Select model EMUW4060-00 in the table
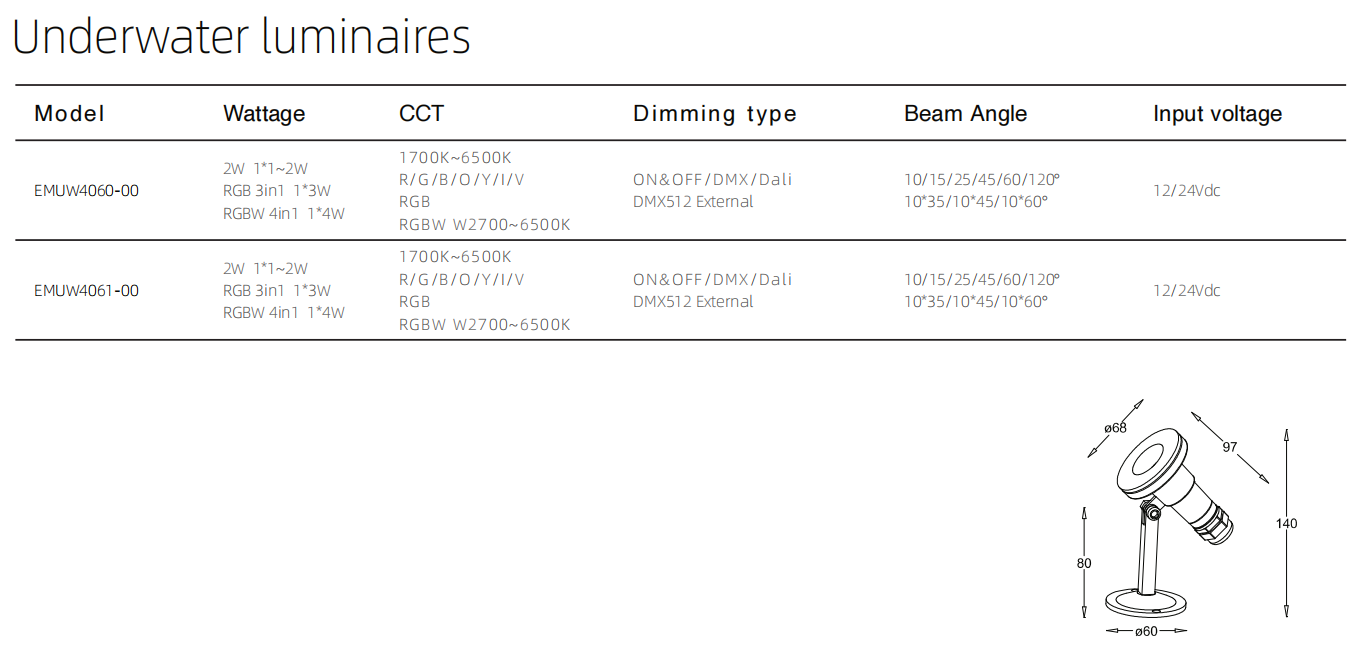The width and height of the screenshot is (1356, 659). [x=86, y=191]
